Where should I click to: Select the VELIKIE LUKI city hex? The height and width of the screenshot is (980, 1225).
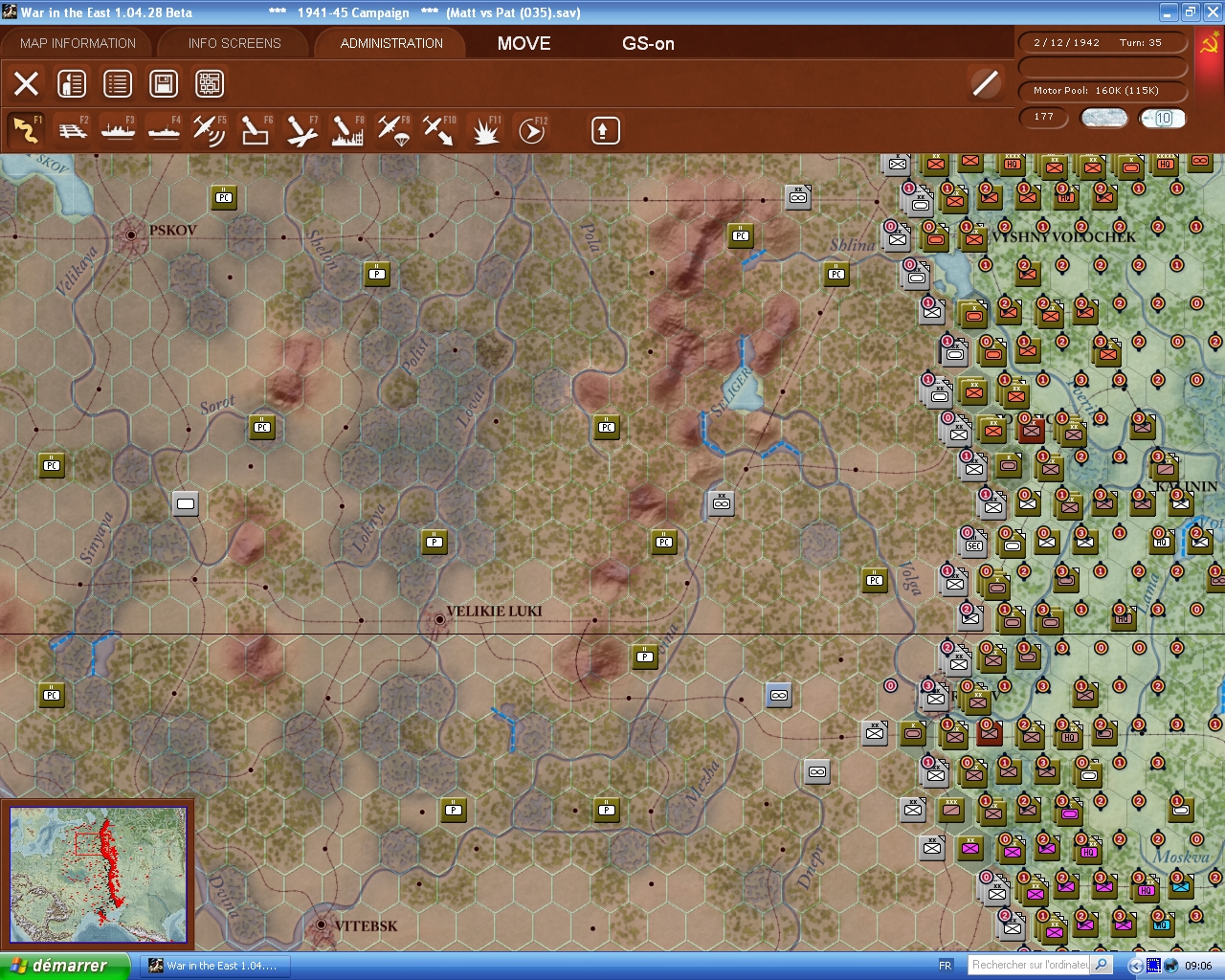[x=439, y=620]
